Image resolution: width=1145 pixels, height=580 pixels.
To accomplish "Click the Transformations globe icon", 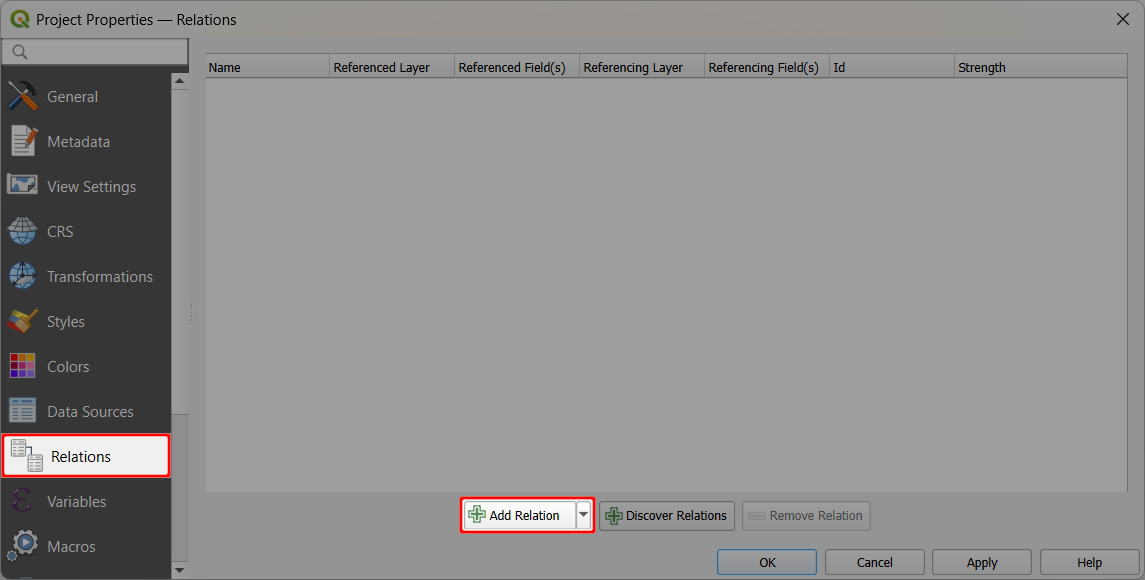I will click(24, 276).
